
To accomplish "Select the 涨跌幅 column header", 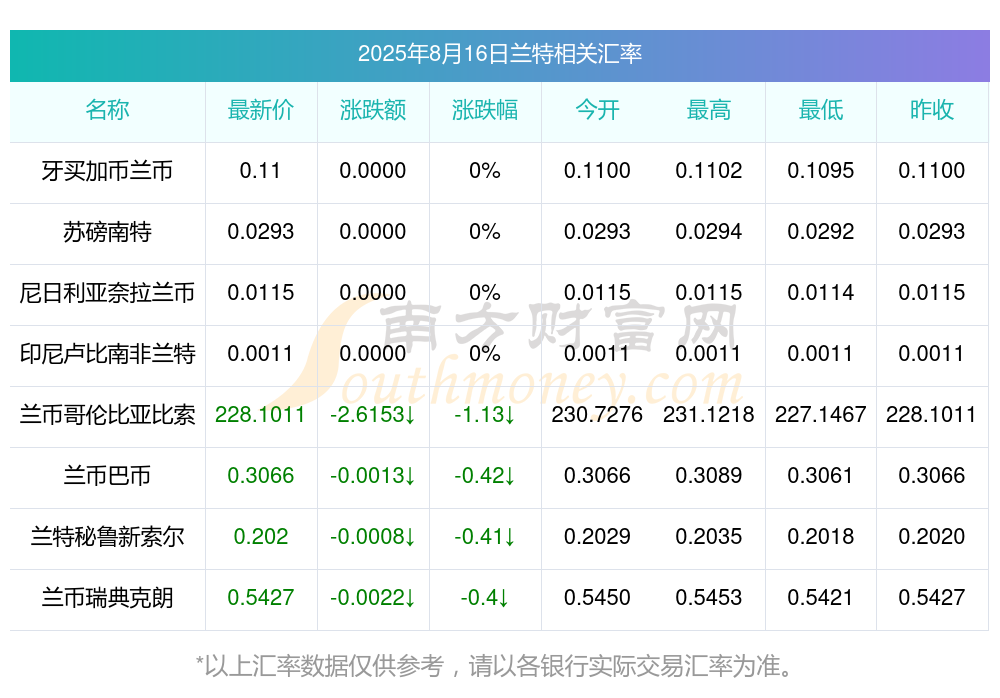I will (x=485, y=110).
